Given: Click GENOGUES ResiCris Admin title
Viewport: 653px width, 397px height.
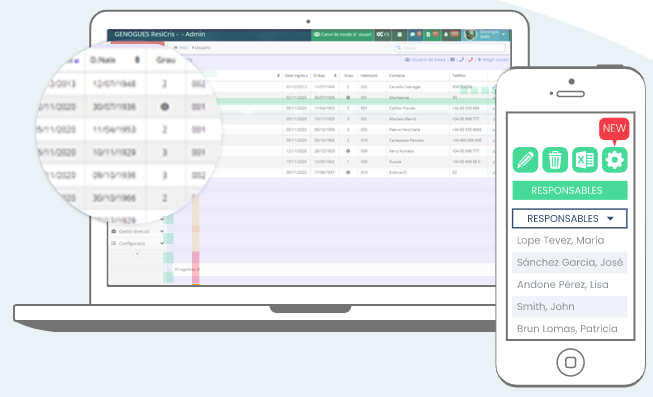Looking at the screenshot, I should click(x=160, y=35).
